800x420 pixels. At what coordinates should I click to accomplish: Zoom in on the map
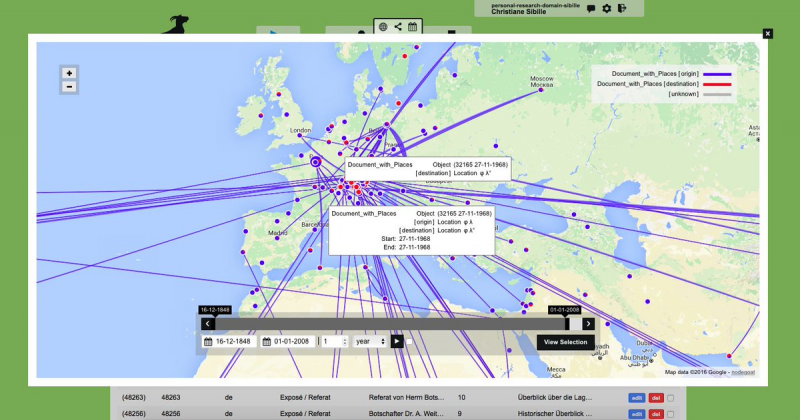coord(69,73)
